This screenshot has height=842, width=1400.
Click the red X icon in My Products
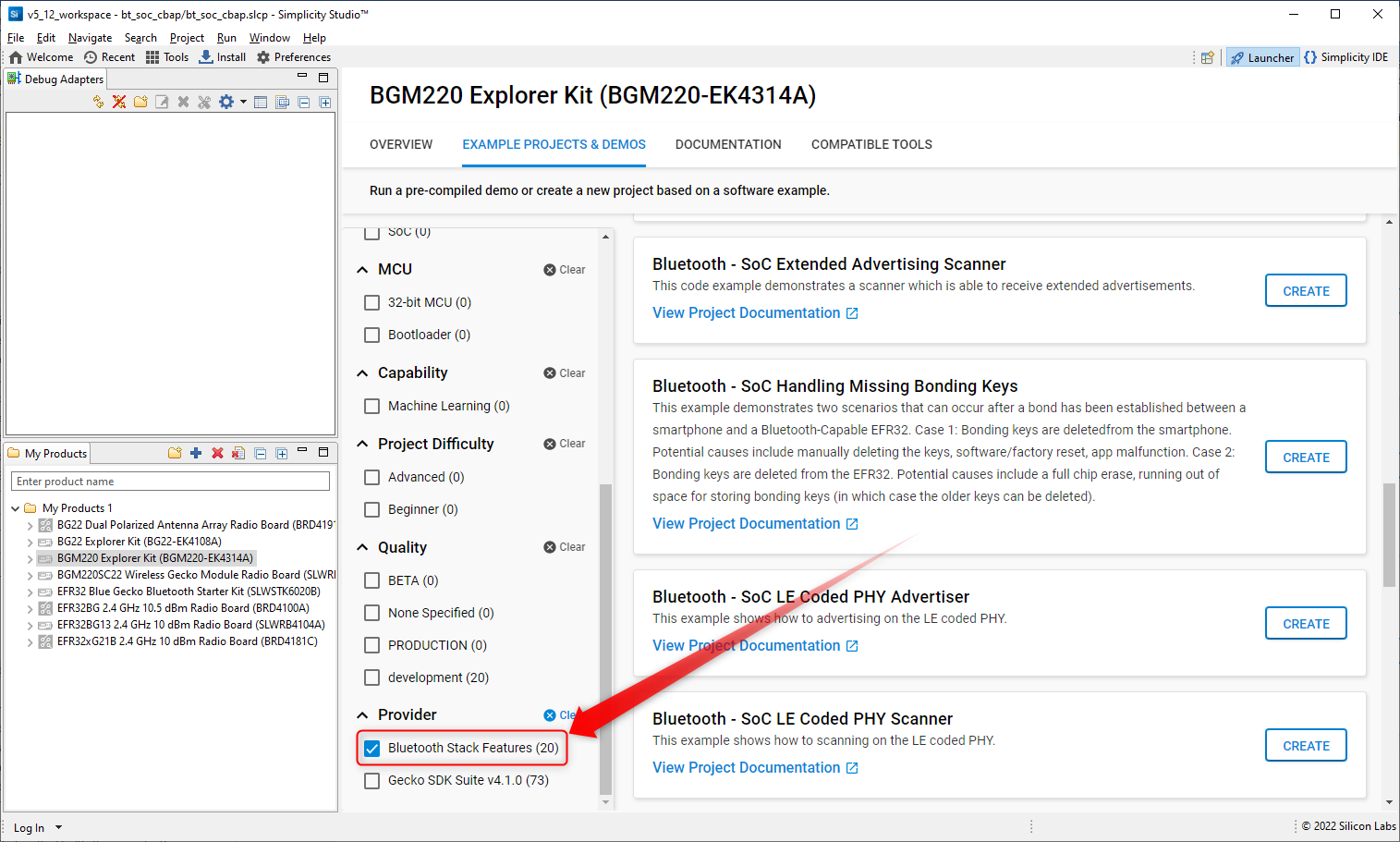point(217,453)
